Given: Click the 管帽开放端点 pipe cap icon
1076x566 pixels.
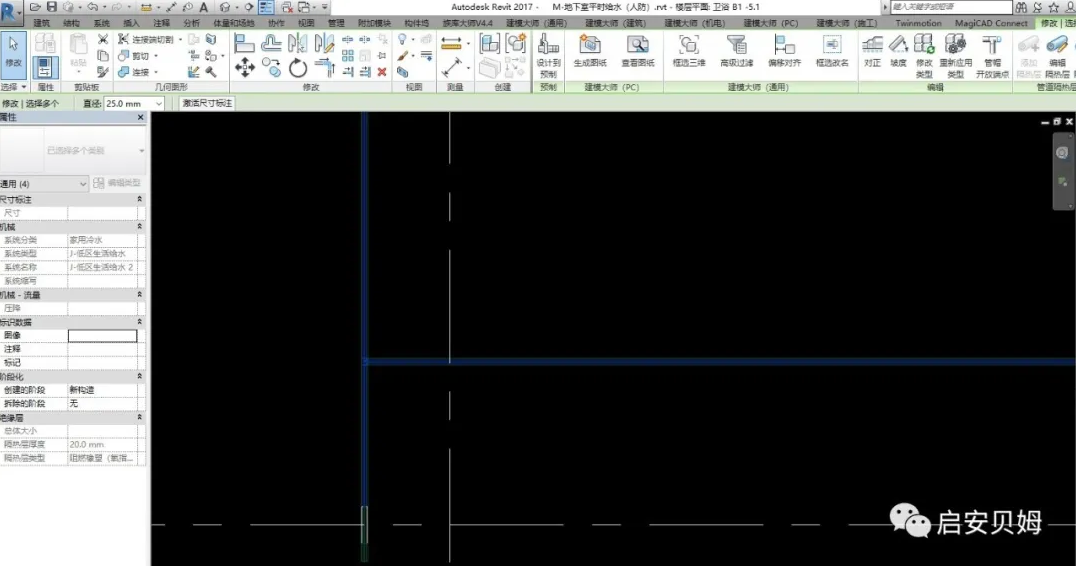Looking at the screenshot, I should [x=992, y=56].
